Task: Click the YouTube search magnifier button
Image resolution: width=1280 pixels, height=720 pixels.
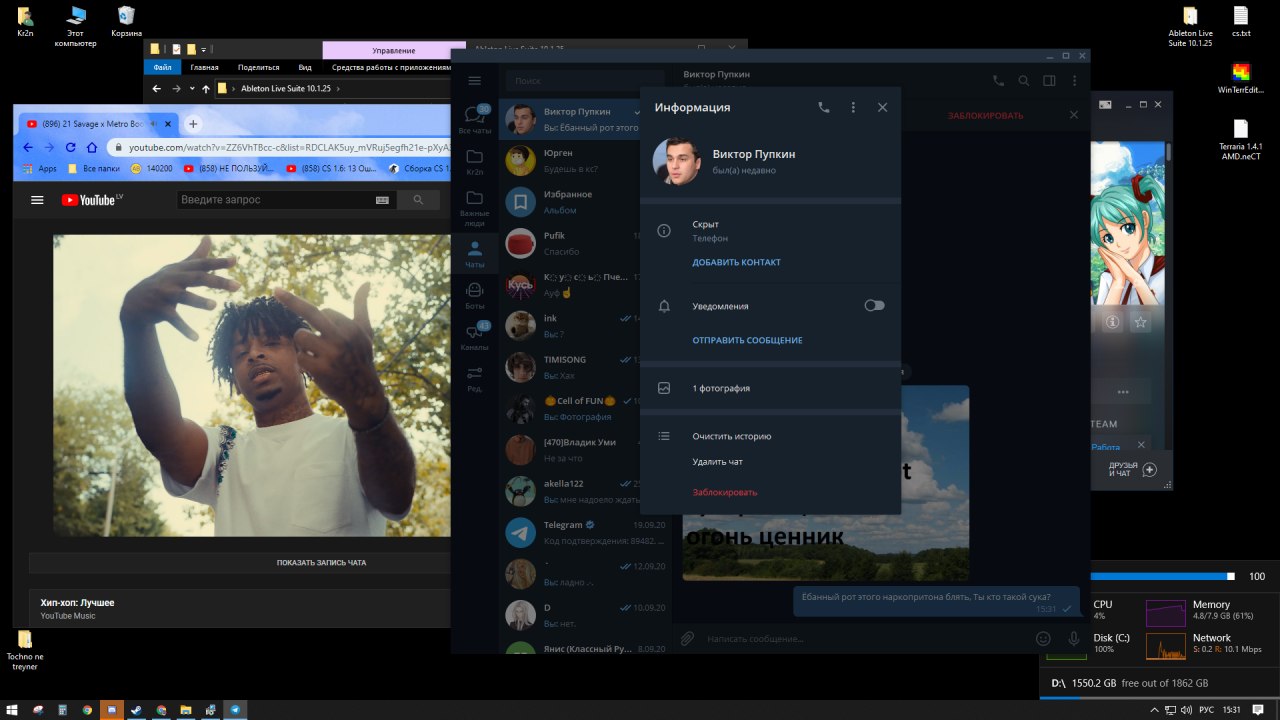Action: [418, 200]
